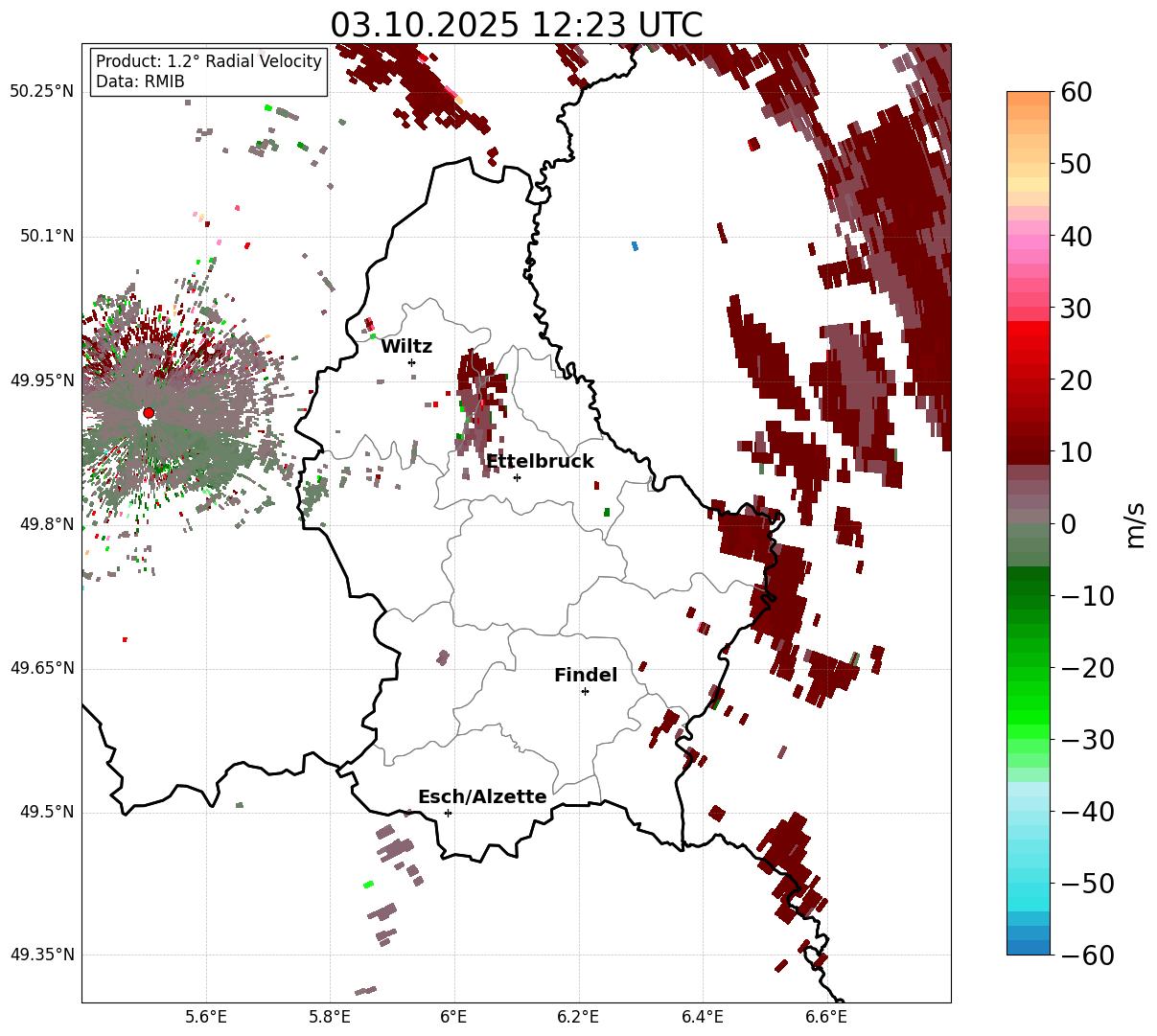Click the 50.1°N latitude label

(46, 236)
